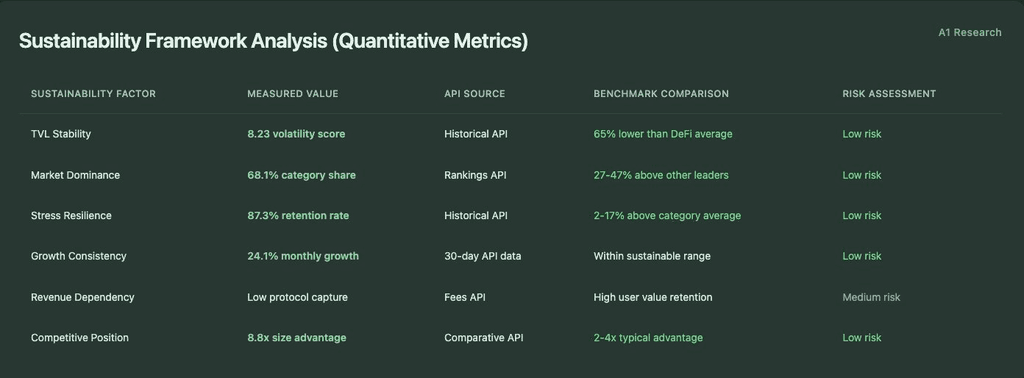The image size is (1024, 378).
Task: Select the 87.3% retention rate value
Action: tap(298, 215)
